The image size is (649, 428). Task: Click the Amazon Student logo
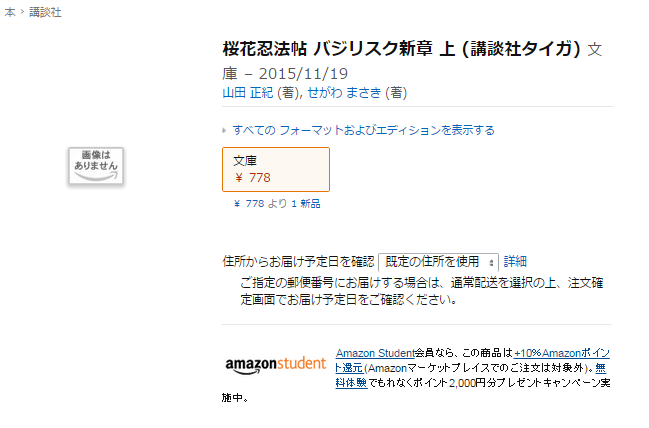click(x=275, y=364)
